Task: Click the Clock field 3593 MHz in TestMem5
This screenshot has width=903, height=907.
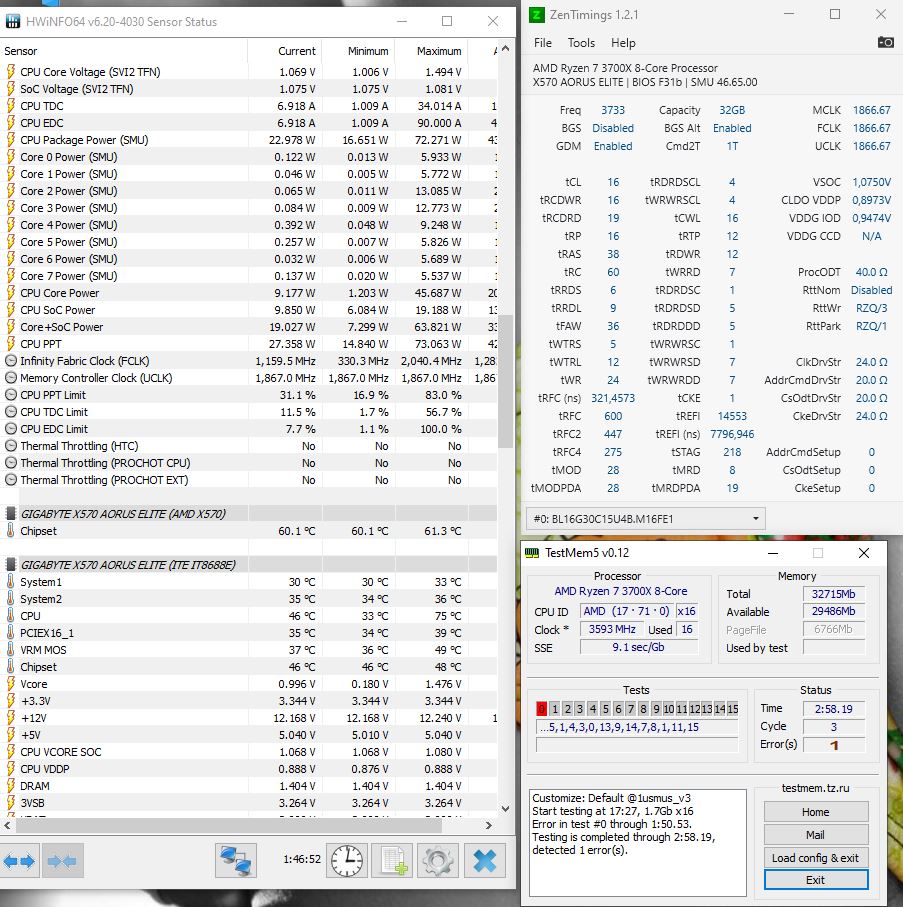Action: click(x=612, y=629)
